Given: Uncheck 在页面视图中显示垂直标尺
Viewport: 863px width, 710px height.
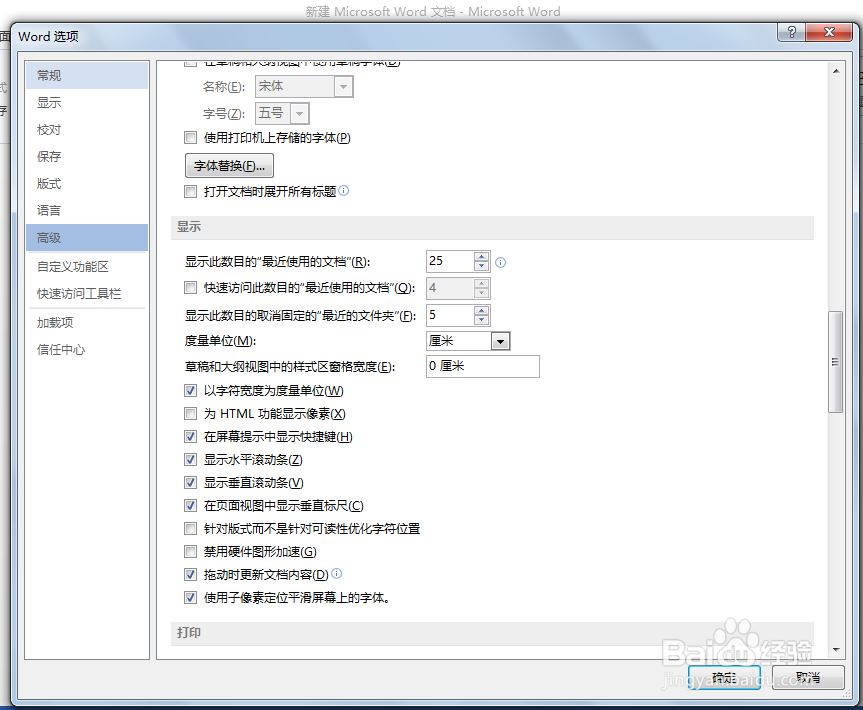Looking at the screenshot, I should pos(190,505).
